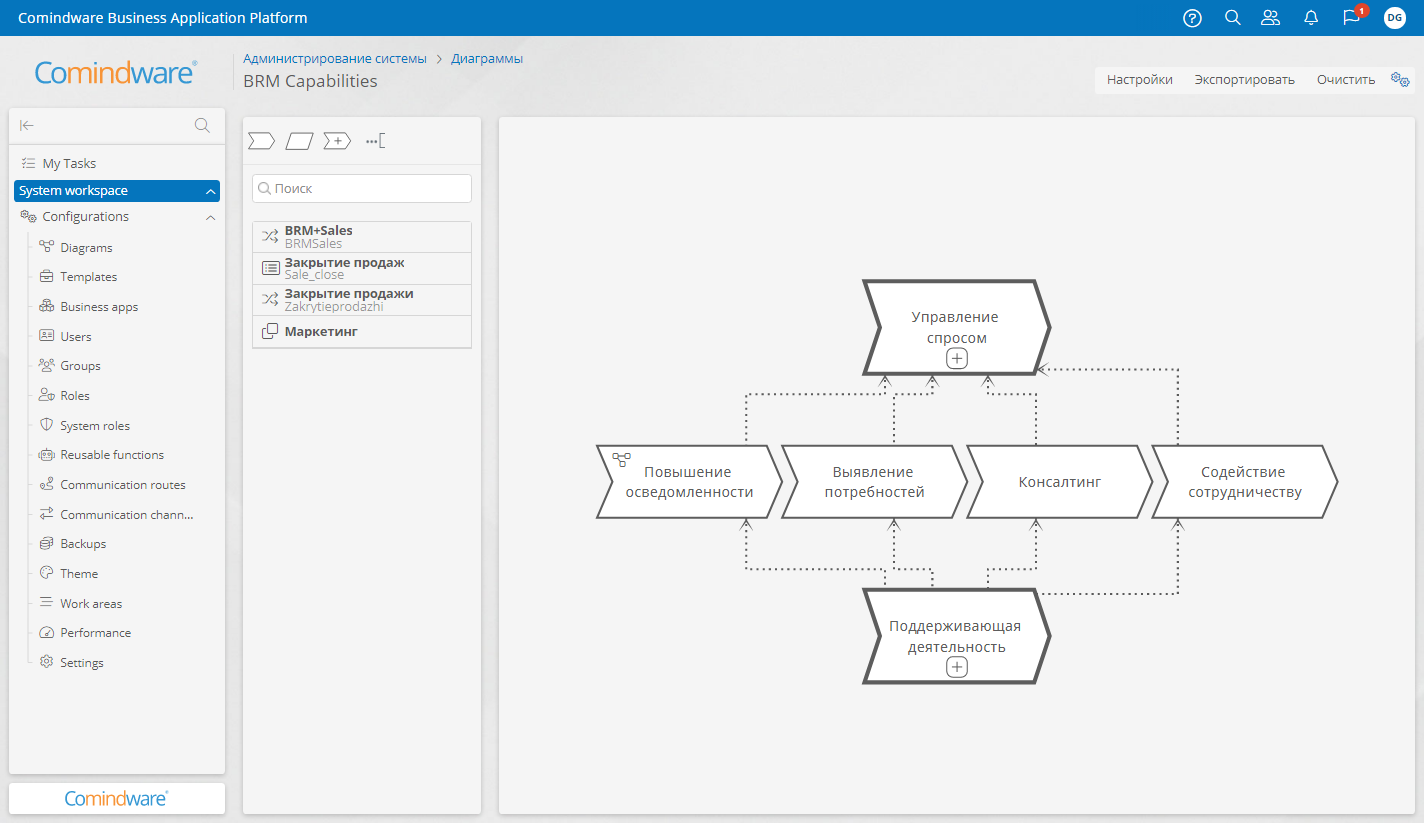Select the chevron process shape tool
The height and width of the screenshot is (823, 1424).
(261, 141)
